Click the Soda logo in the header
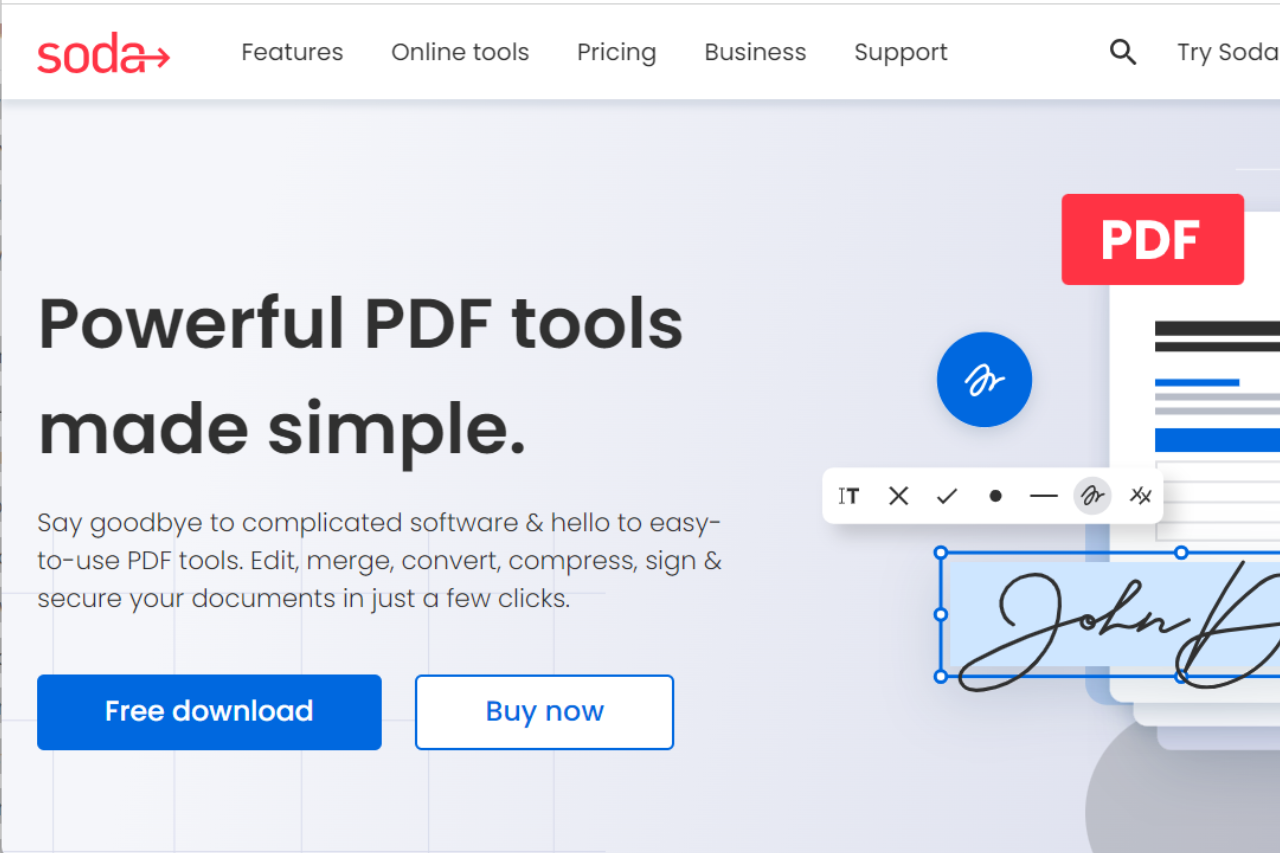The height and width of the screenshot is (853, 1280). 104,53
